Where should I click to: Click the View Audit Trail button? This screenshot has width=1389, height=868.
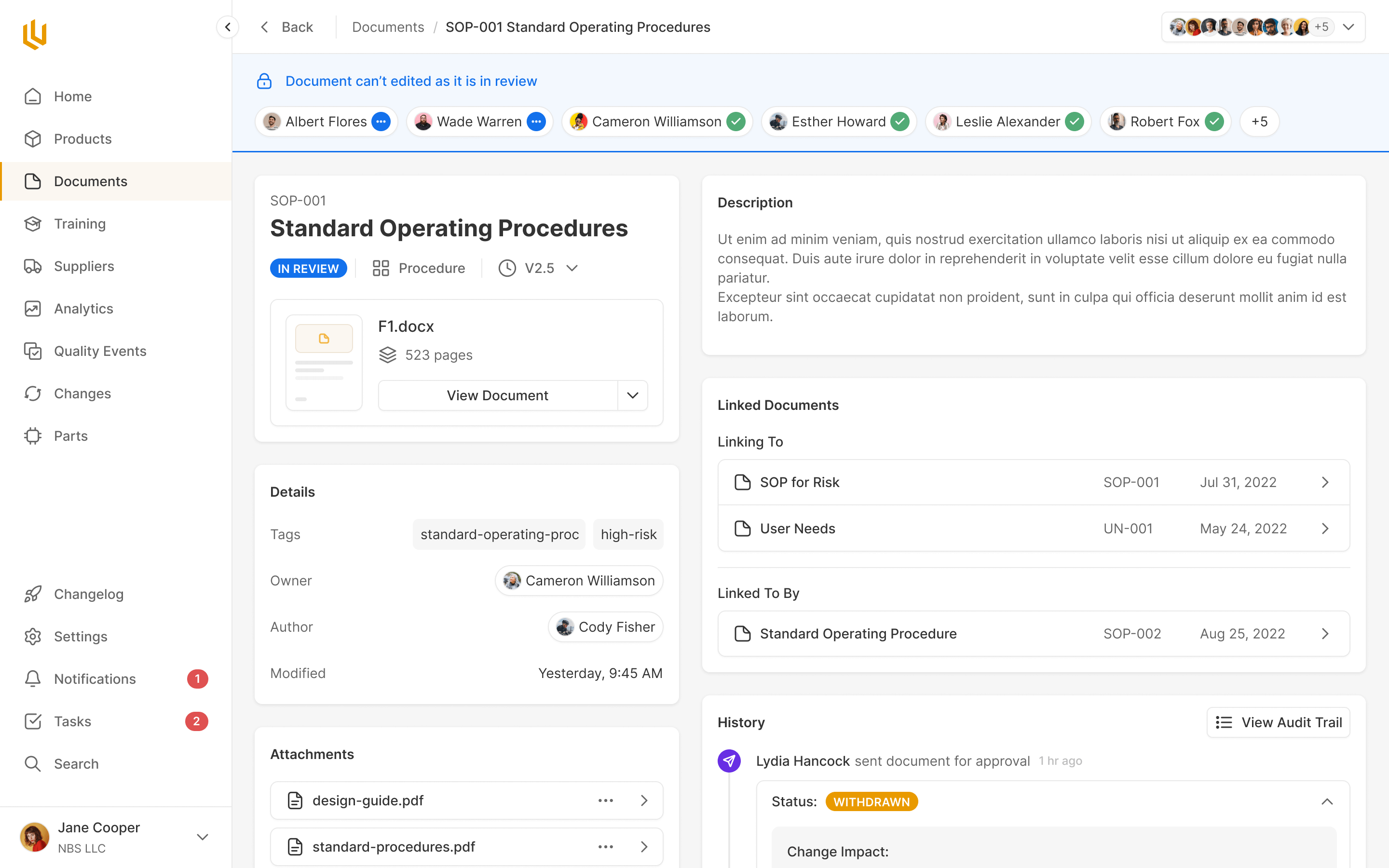[x=1278, y=722]
